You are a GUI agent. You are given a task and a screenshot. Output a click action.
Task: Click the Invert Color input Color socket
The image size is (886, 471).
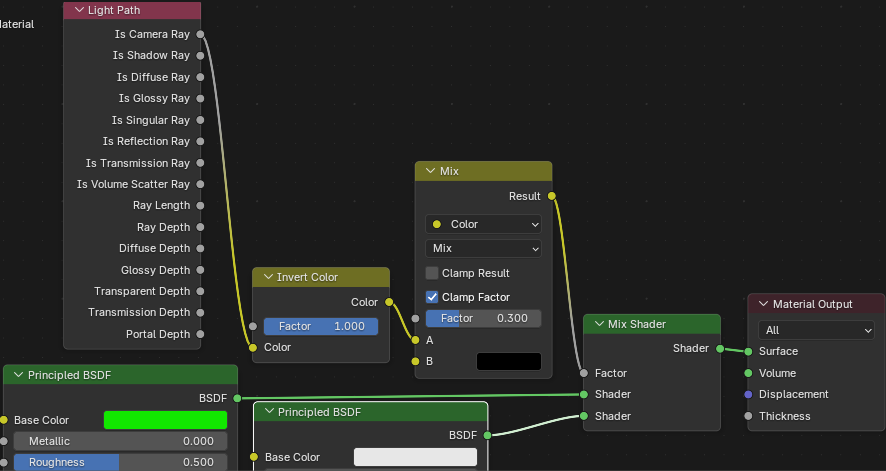click(x=253, y=347)
